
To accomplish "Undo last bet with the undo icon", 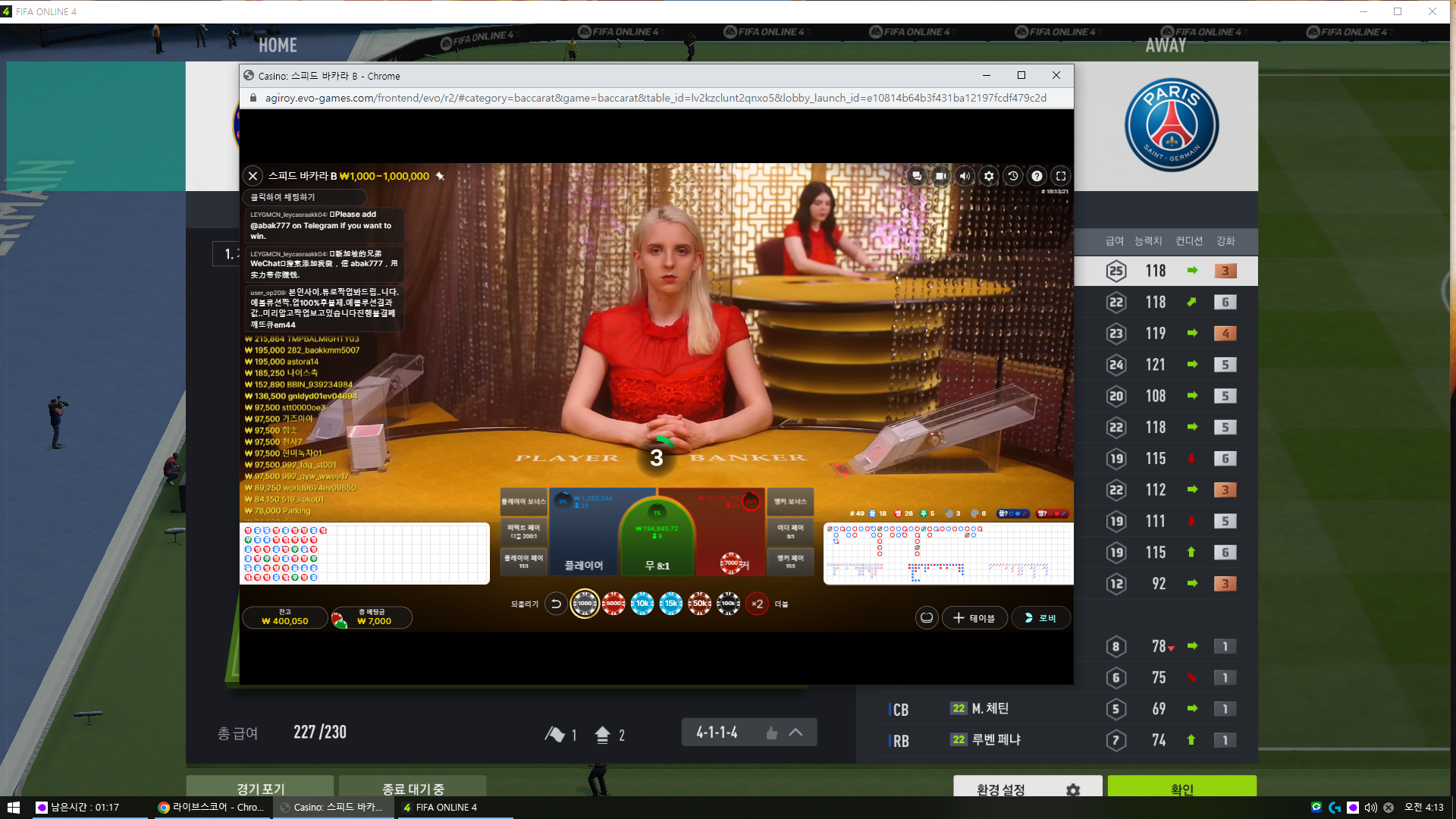I will coord(556,604).
